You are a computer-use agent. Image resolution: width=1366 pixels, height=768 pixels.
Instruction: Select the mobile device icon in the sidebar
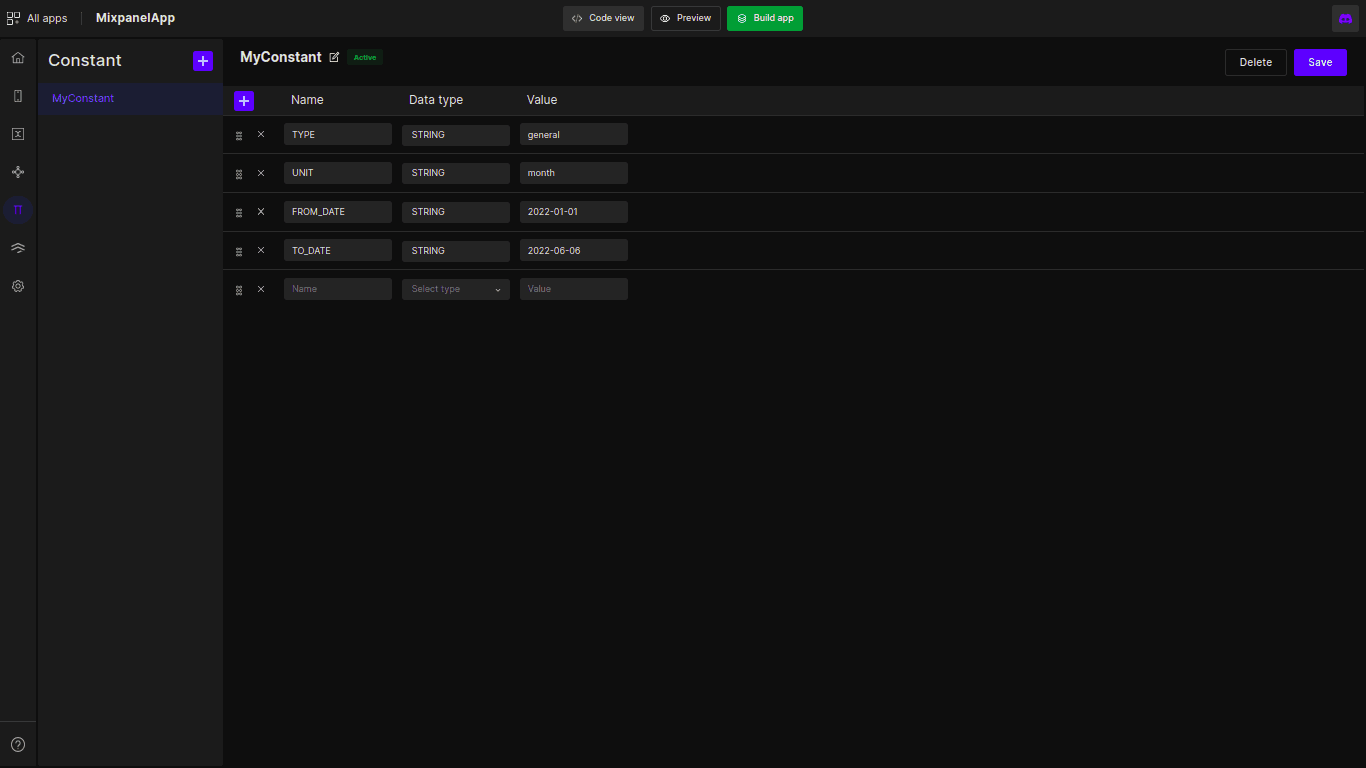(x=17, y=95)
